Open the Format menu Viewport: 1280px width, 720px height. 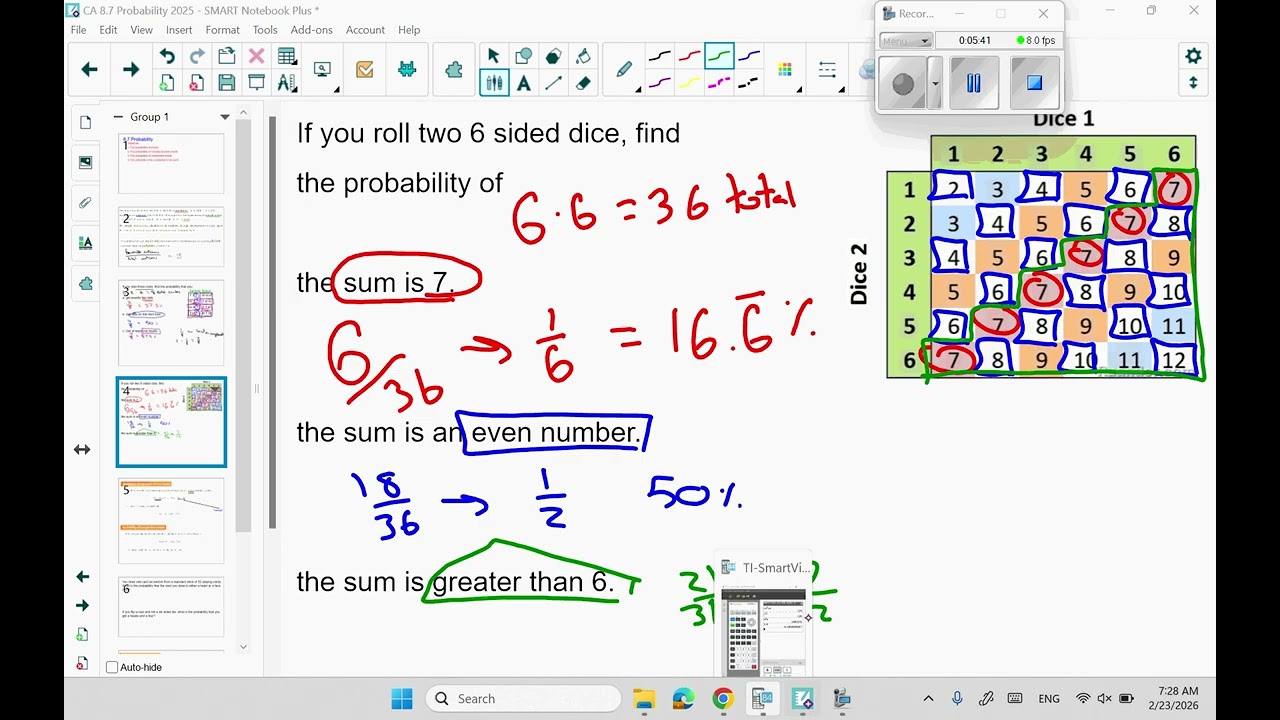pyautogui.click(x=222, y=30)
